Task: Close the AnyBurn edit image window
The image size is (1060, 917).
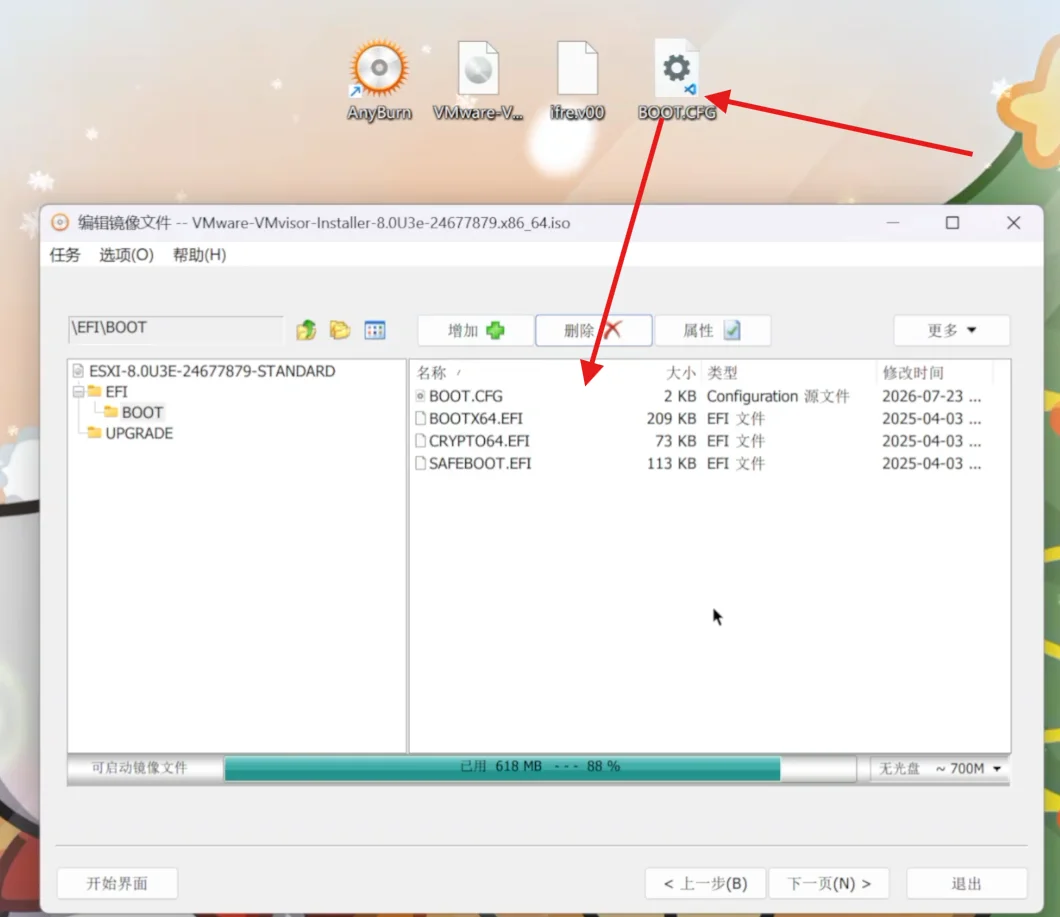Action: [1013, 222]
